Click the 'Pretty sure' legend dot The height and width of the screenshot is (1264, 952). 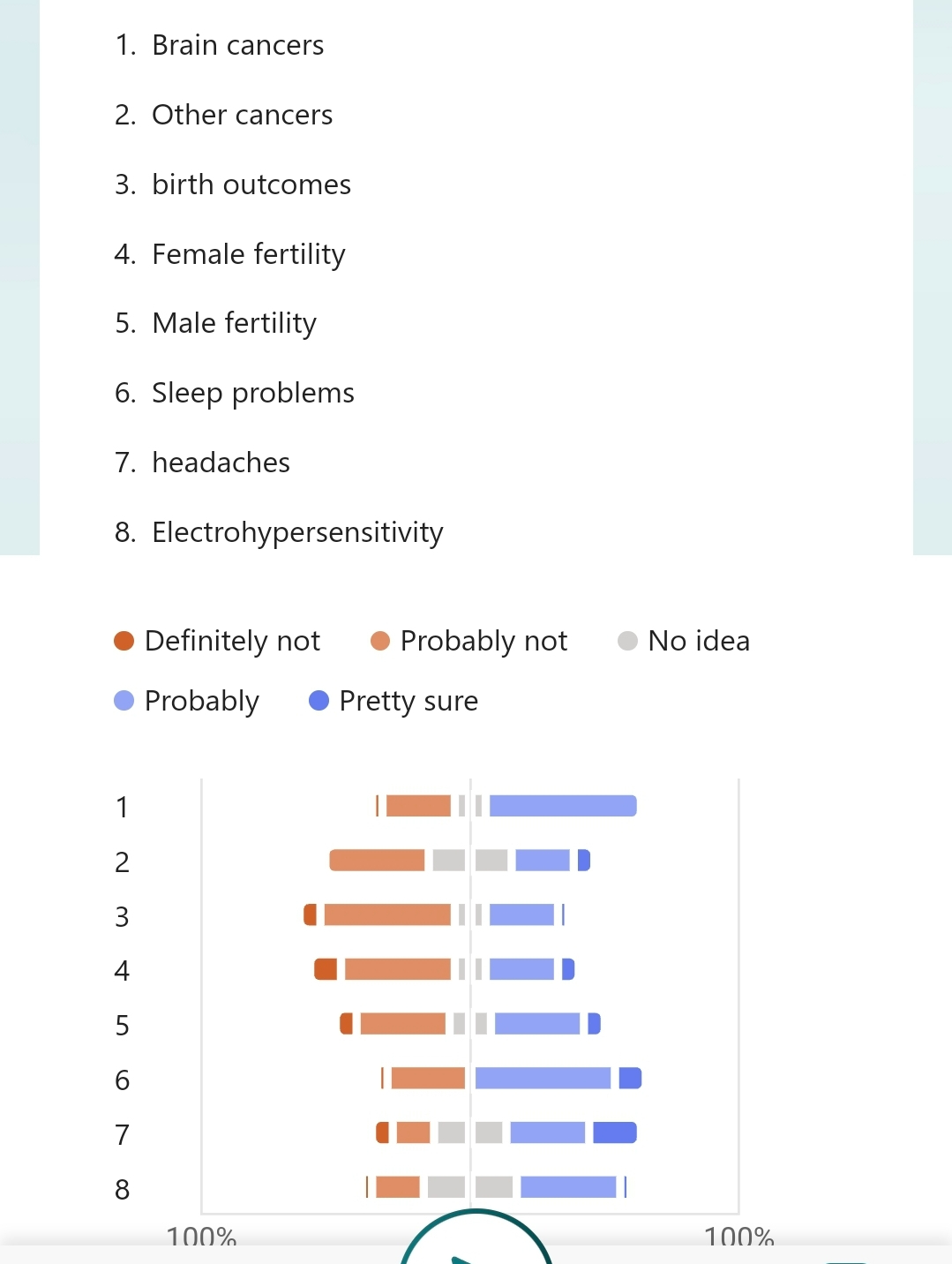coord(319,701)
